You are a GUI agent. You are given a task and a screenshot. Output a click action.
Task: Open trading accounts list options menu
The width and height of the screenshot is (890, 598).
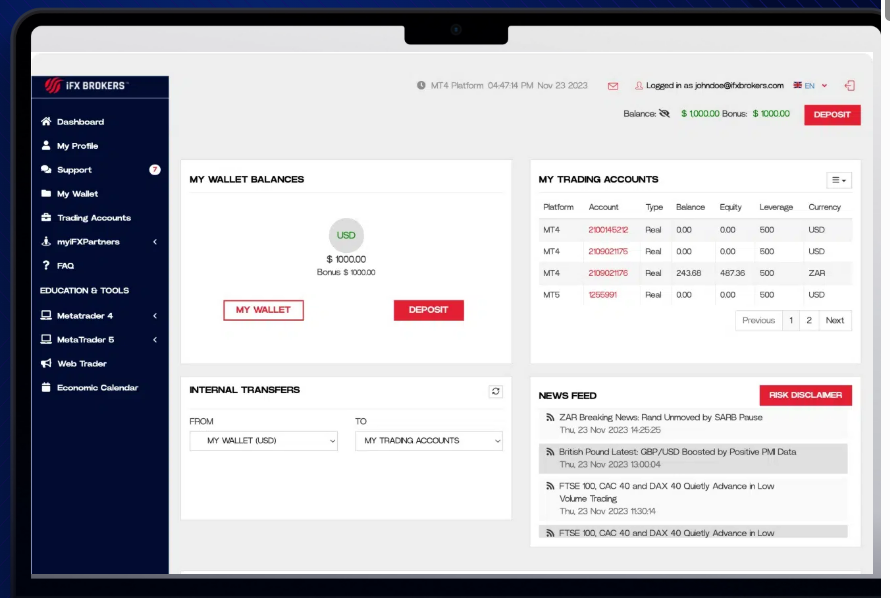pyautogui.click(x=838, y=180)
